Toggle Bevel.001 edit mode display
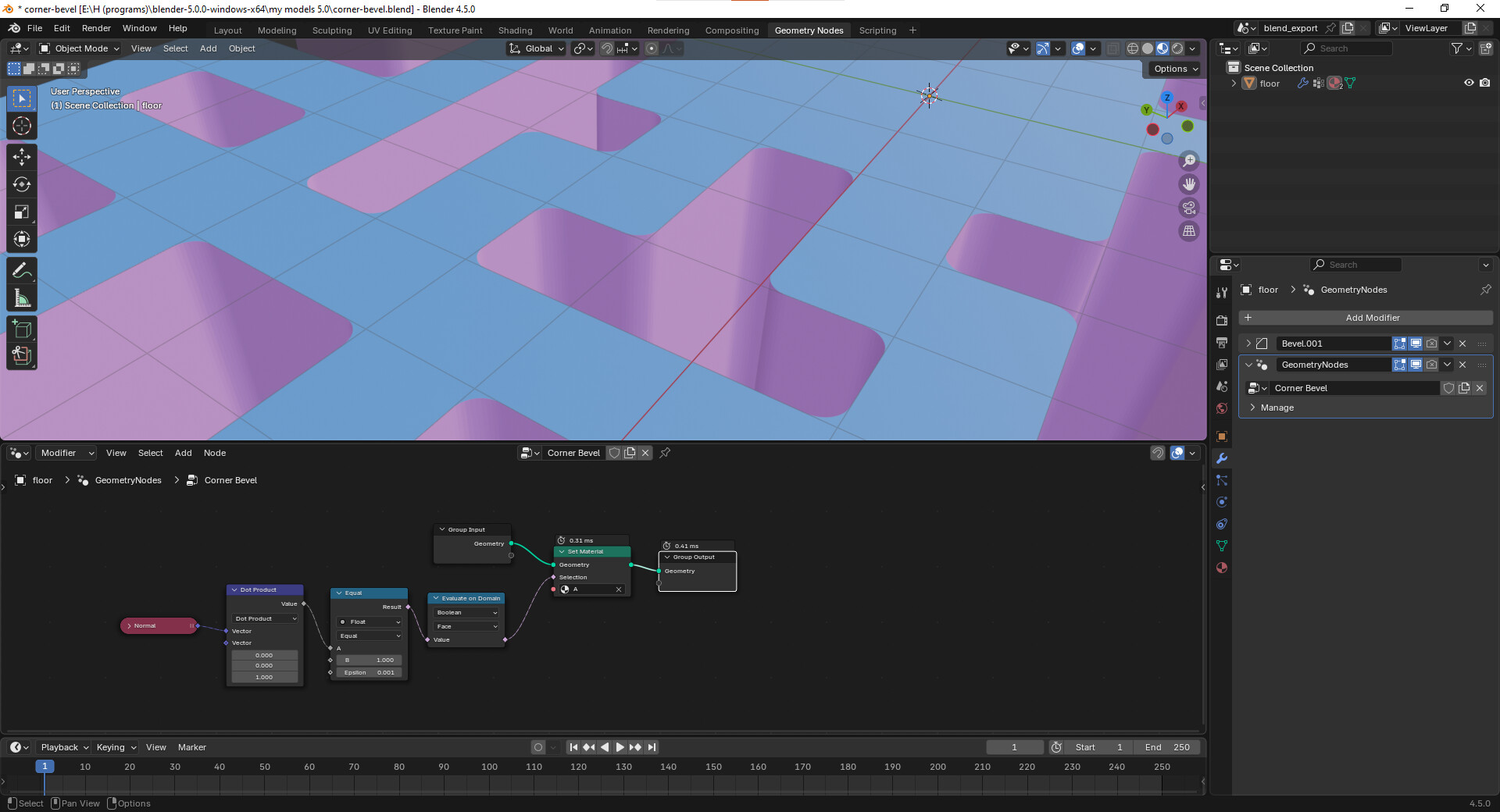 [x=1400, y=344]
